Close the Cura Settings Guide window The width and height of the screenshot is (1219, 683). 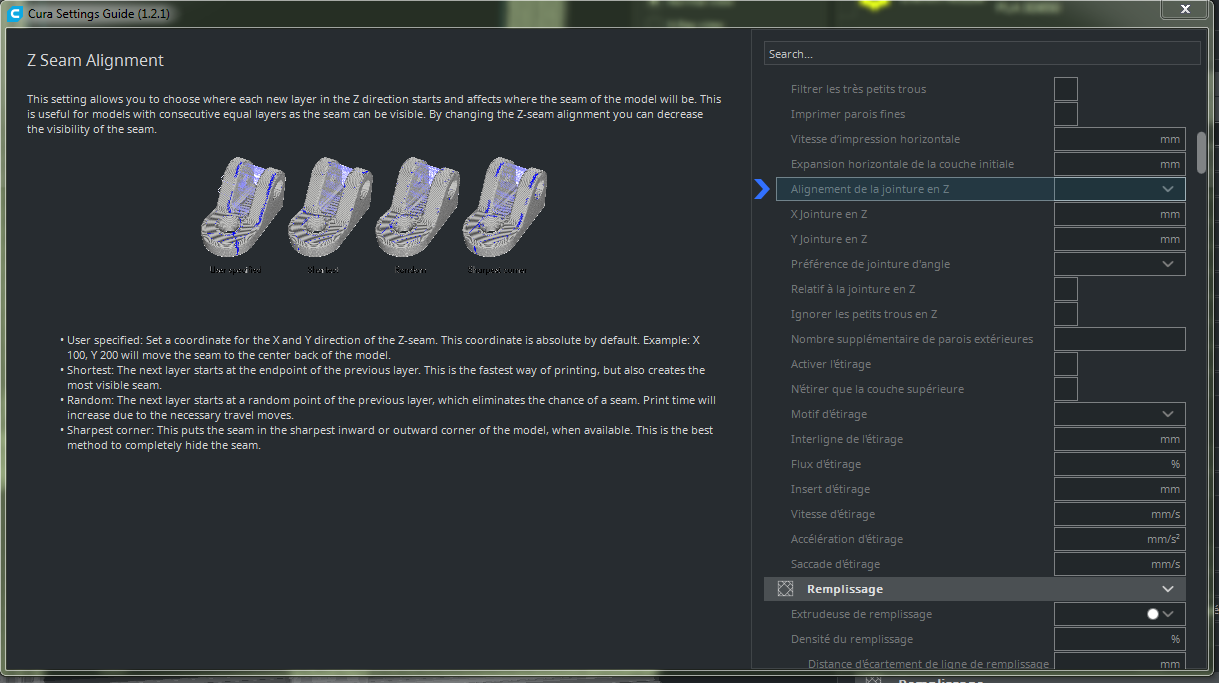(1185, 8)
